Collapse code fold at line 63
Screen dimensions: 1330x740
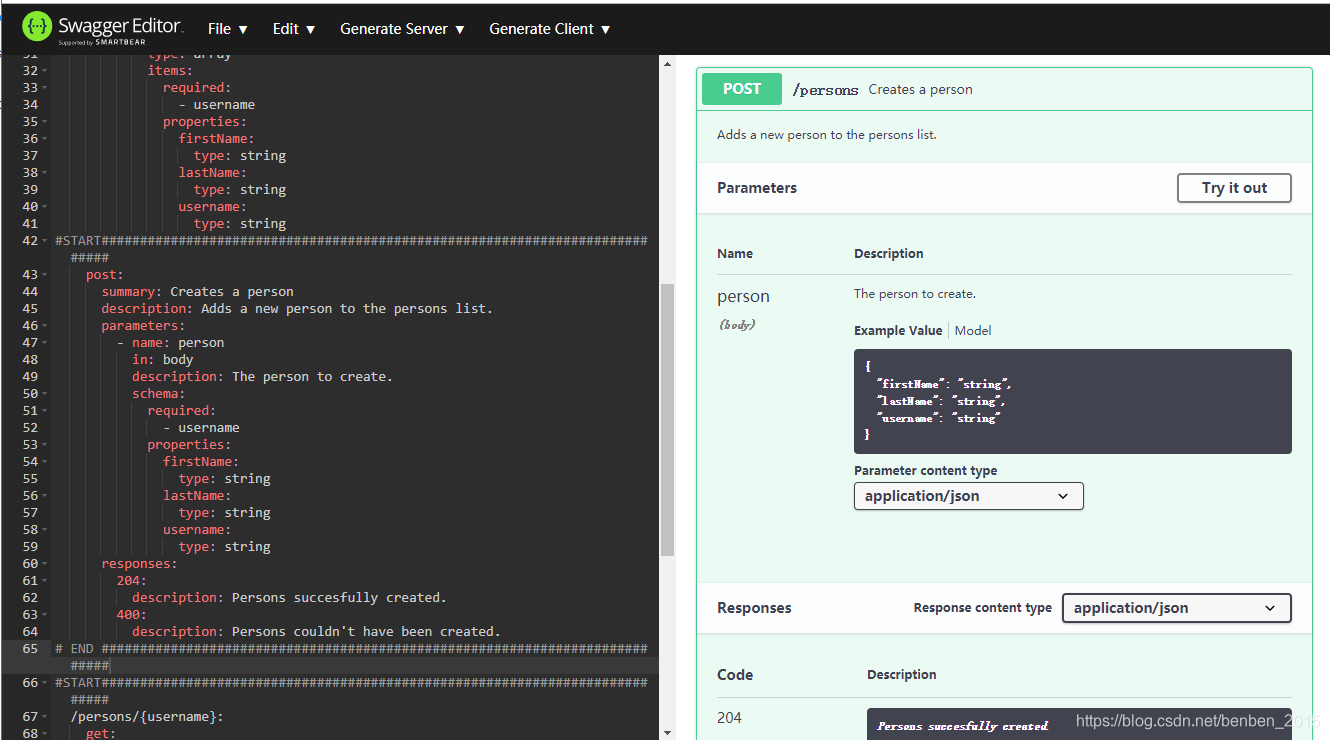(x=45, y=614)
